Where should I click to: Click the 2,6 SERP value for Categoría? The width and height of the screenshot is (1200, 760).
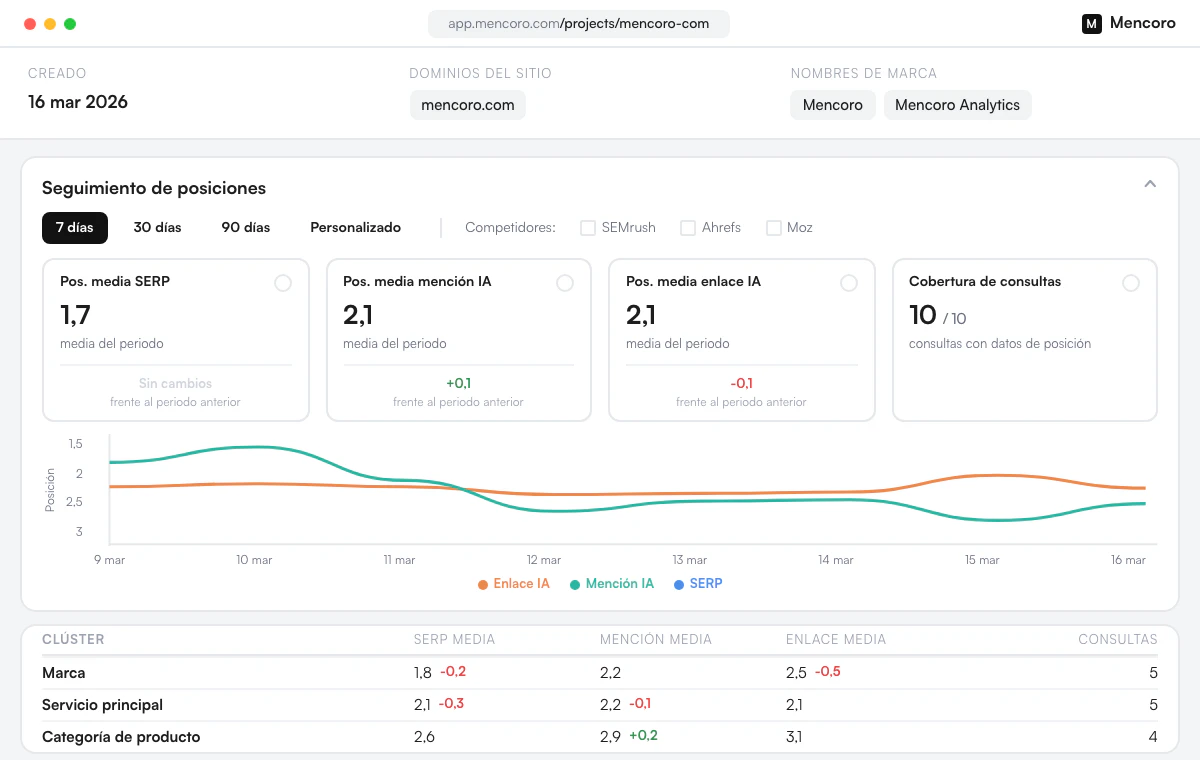pyautogui.click(x=424, y=737)
